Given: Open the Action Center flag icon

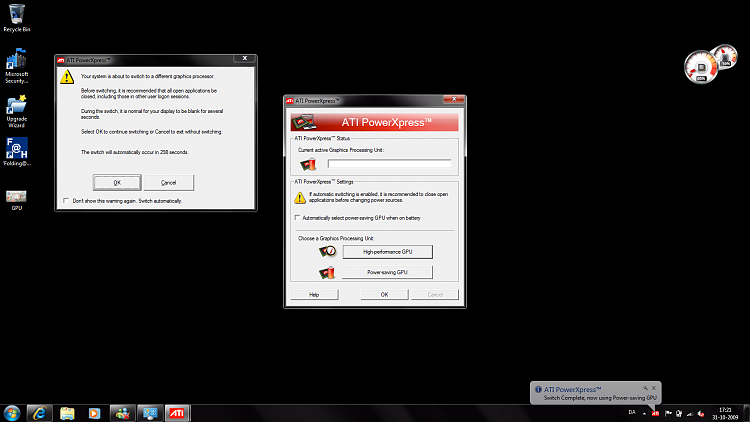Looking at the screenshot, I should point(668,413).
